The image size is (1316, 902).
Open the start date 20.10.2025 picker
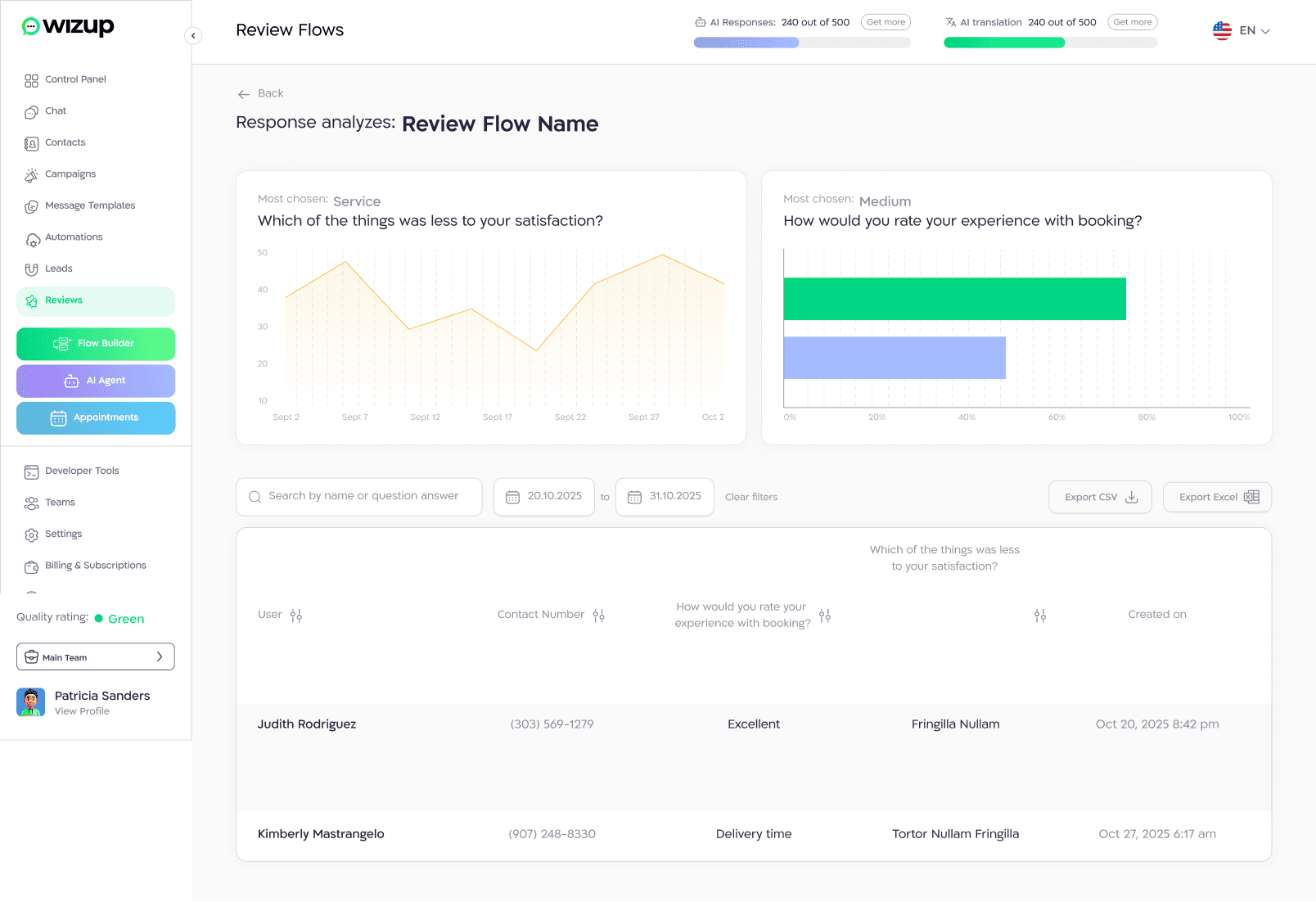click(544, 497)
